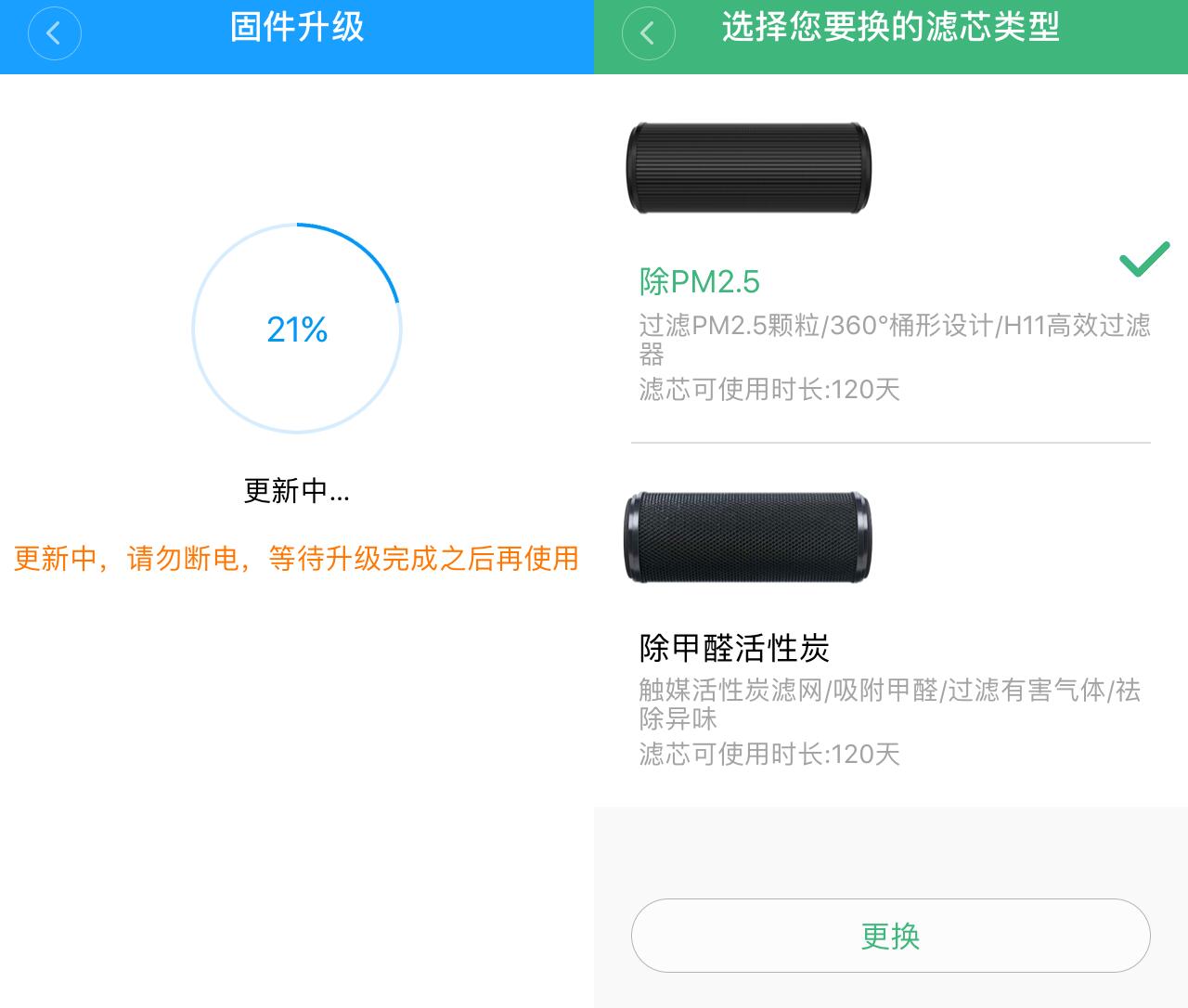Go back from the 固件升级 screen
This screenshot has height=1008, width=1188.
[x=54, y=34]
